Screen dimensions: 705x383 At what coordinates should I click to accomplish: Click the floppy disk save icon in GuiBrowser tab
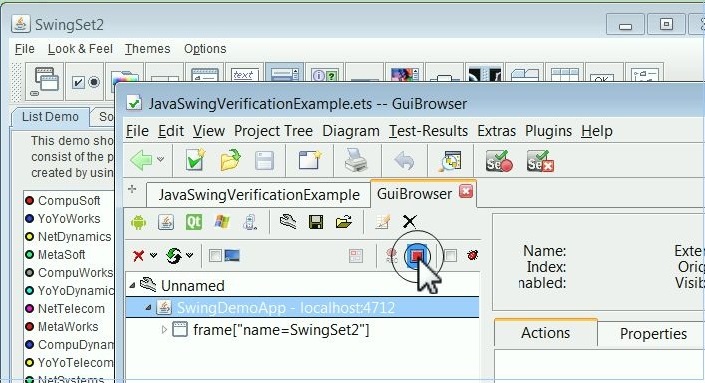coord(316,222)
